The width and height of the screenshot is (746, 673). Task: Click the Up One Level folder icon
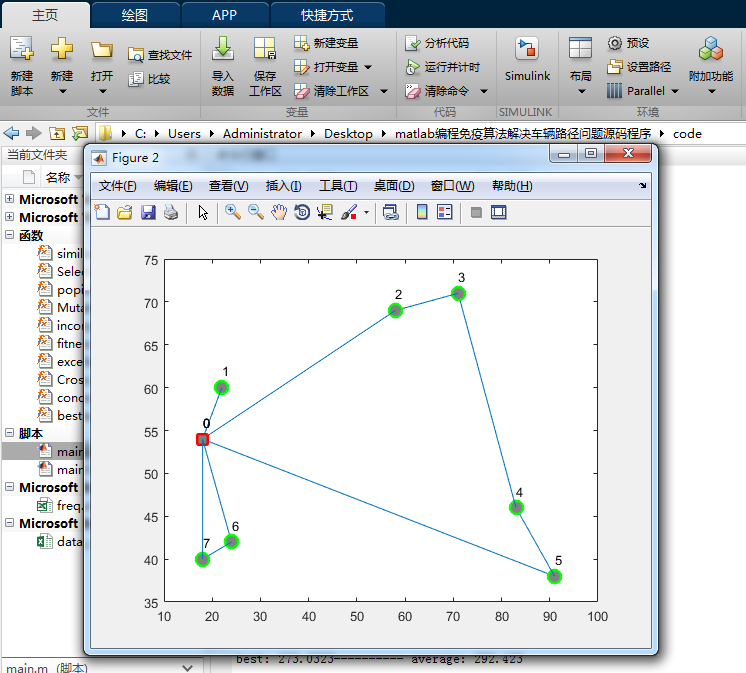[57, 134]
